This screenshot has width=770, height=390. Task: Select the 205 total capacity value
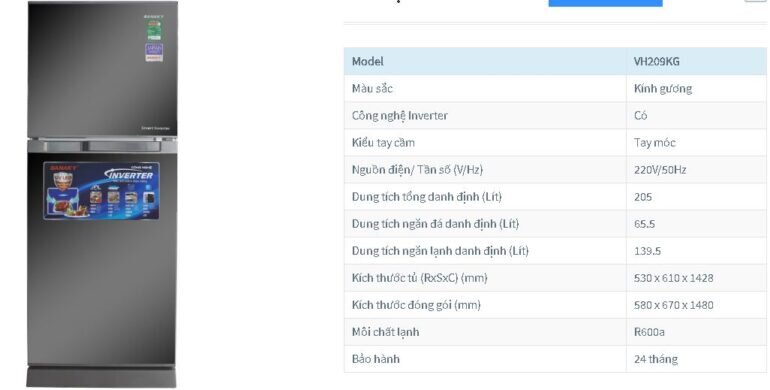click(643, 197)
